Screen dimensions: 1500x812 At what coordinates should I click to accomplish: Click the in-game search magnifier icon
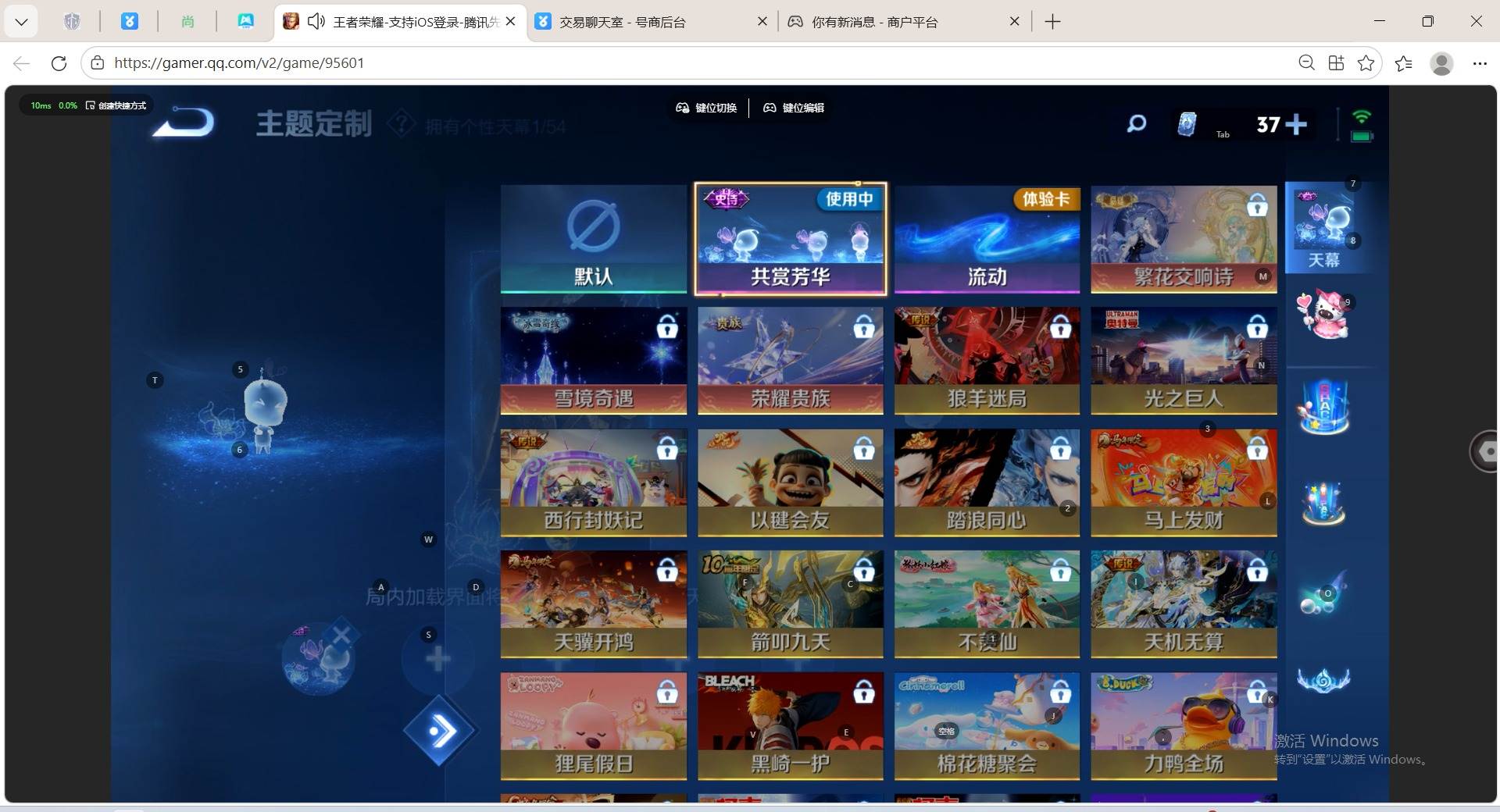[1136, 123]
